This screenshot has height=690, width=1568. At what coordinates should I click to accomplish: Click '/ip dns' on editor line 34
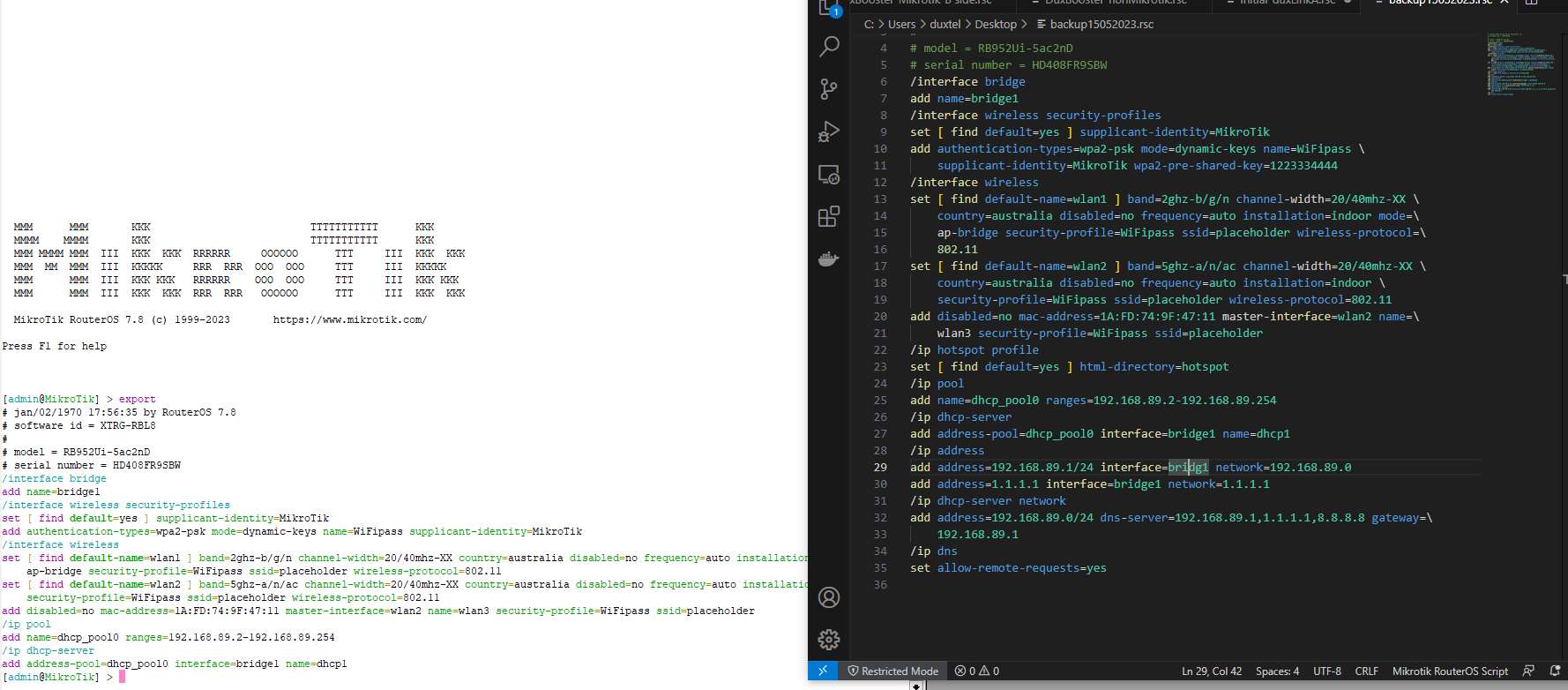[933, 551]
